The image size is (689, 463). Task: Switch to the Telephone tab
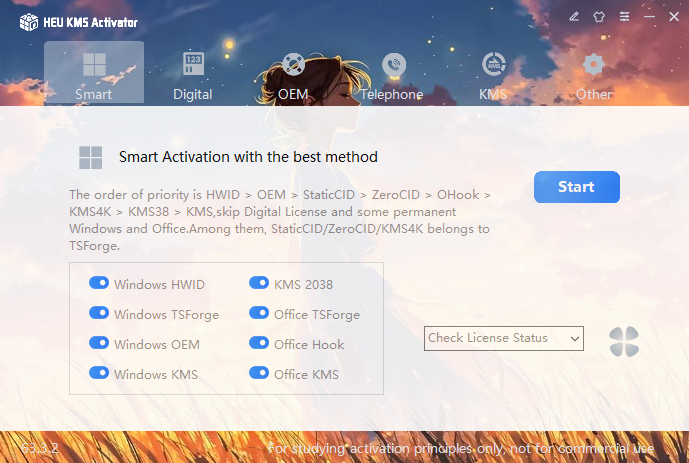392,76
